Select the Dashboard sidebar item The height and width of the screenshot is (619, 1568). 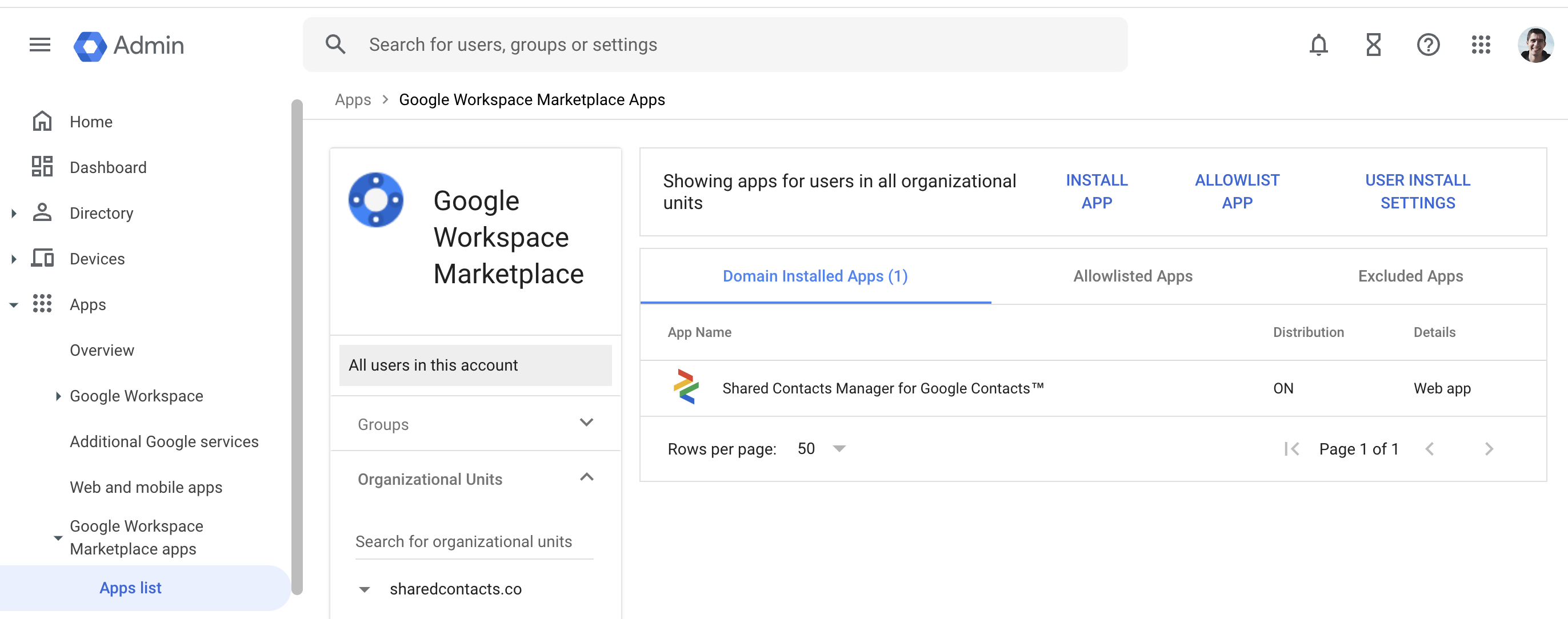[x=108, y=167]
